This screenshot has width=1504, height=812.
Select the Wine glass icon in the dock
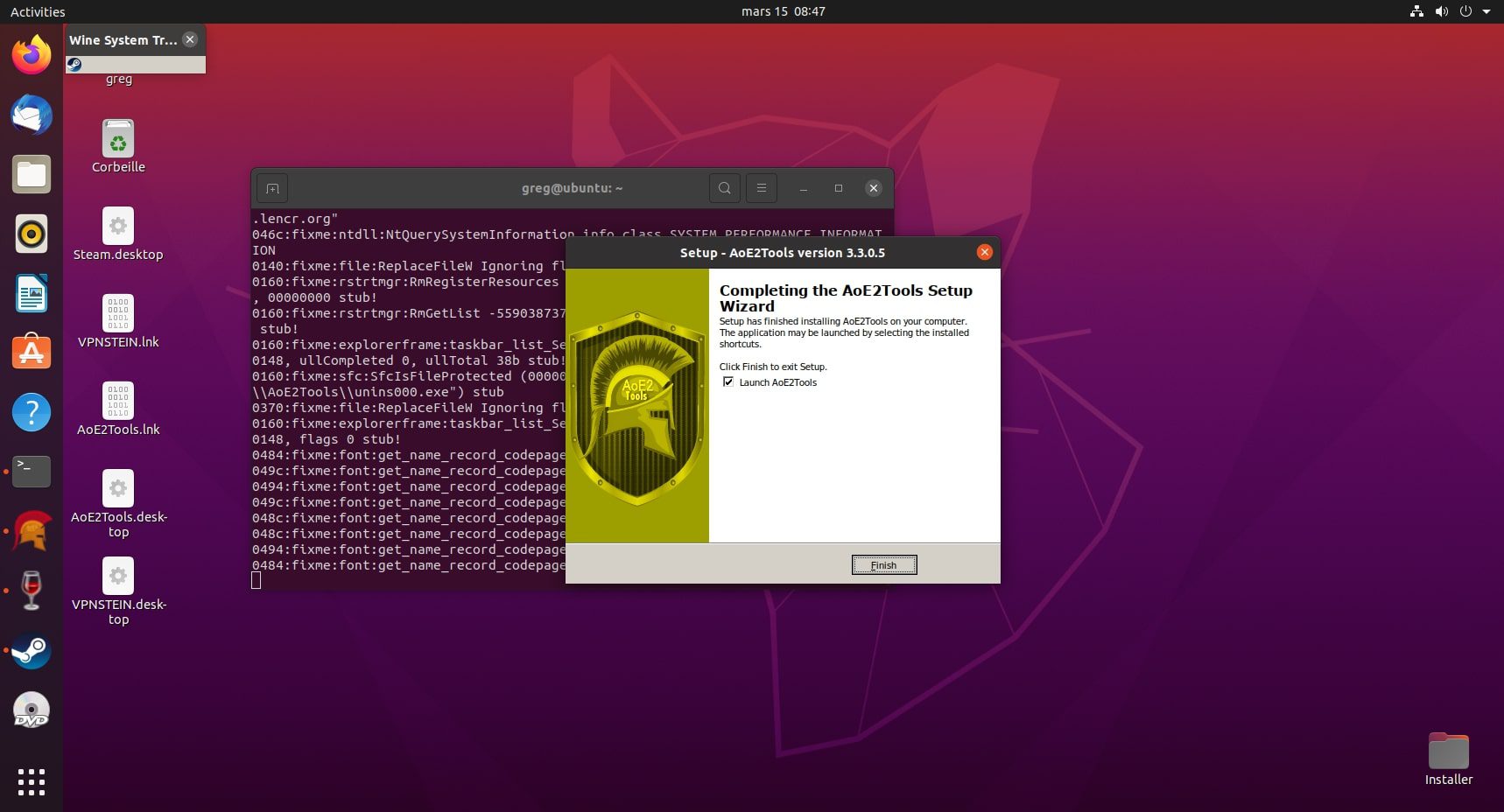32,591
